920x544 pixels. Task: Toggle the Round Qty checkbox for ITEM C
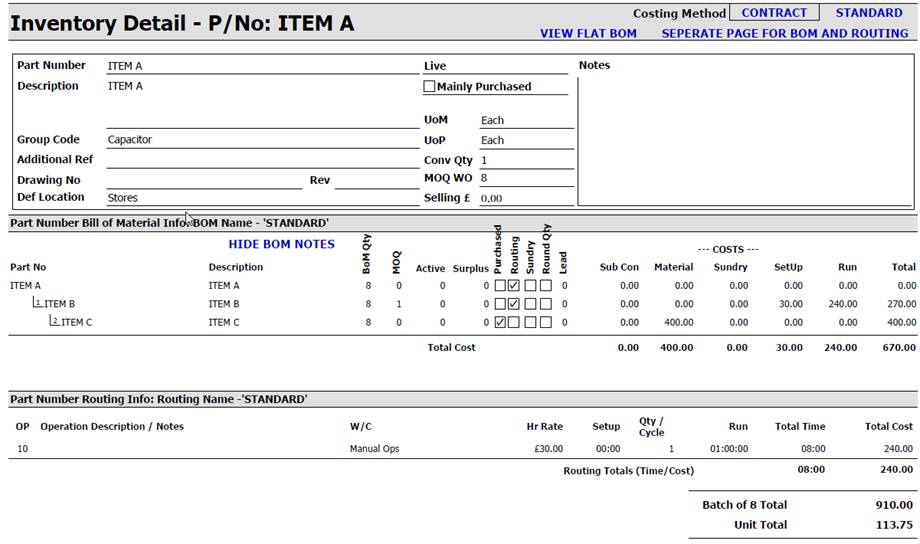[546, 323]
